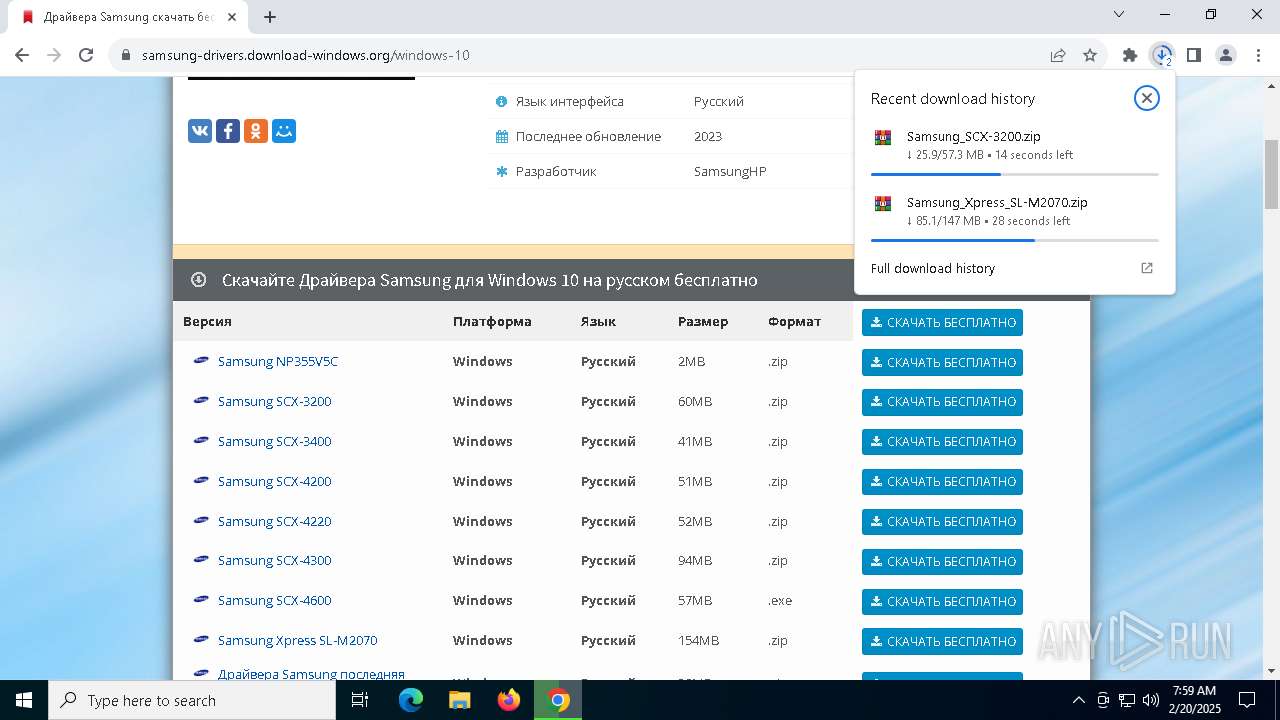Open Samsung_Xpress_SL-M2070.zip download entry
The height and width of the screenshot is (720, 1280).
point(1014,211)
